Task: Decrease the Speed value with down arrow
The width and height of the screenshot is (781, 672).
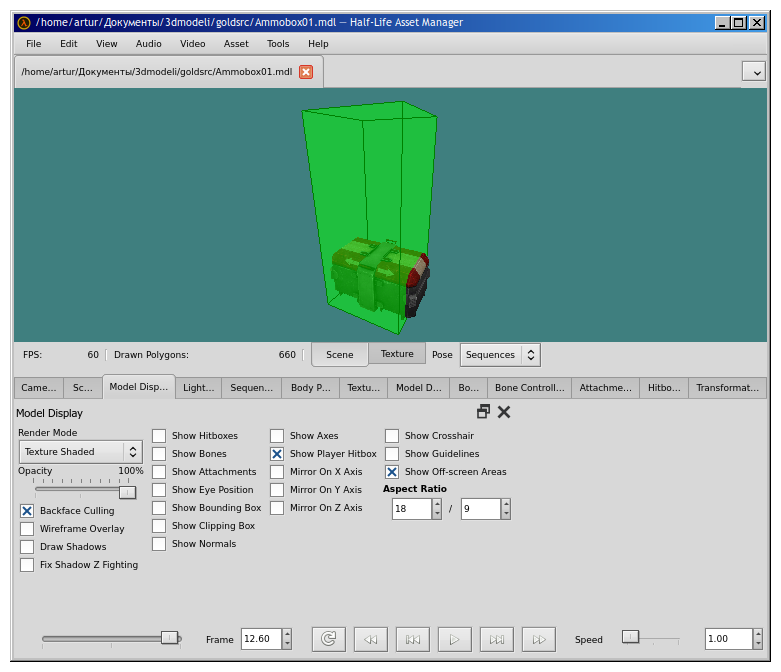Action: [x=758, y=644]
